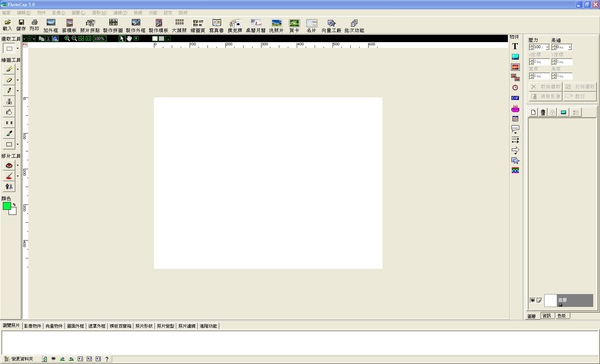Pick the green foreground color swatch
The width and height of the screenshot is (600, 364).
[x=7, y=206]
